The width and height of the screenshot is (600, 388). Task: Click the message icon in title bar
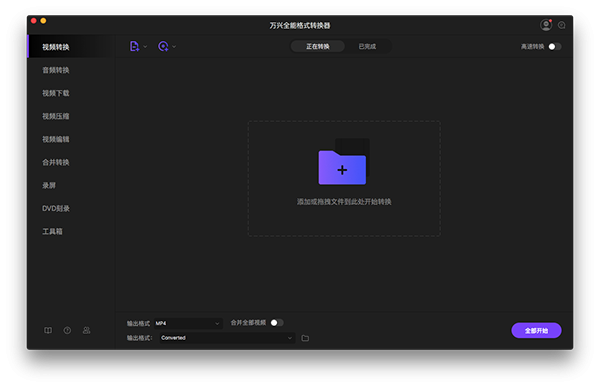(x=561, y=25)
